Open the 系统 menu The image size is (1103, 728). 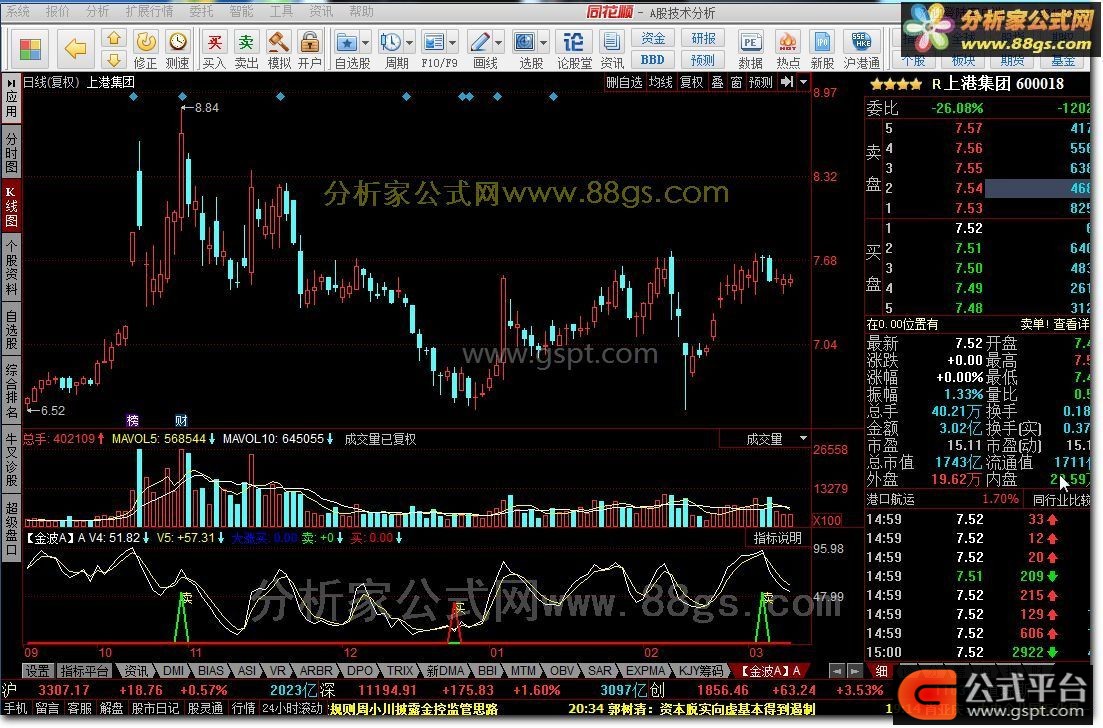[18, 11]
